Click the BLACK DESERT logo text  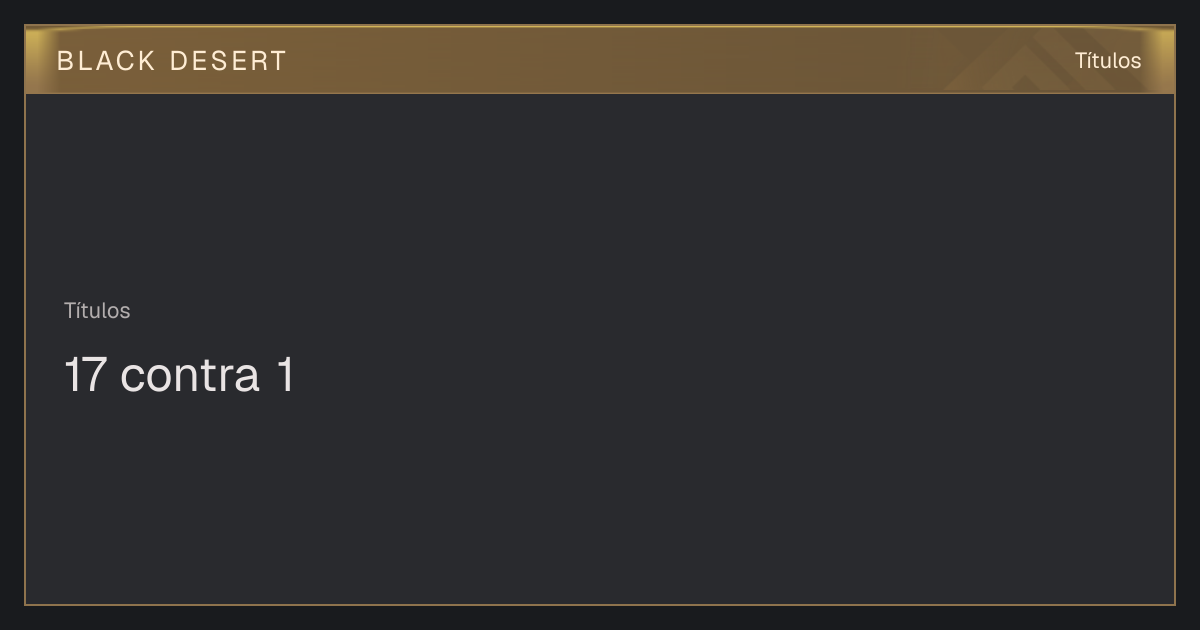pos(172,61)
